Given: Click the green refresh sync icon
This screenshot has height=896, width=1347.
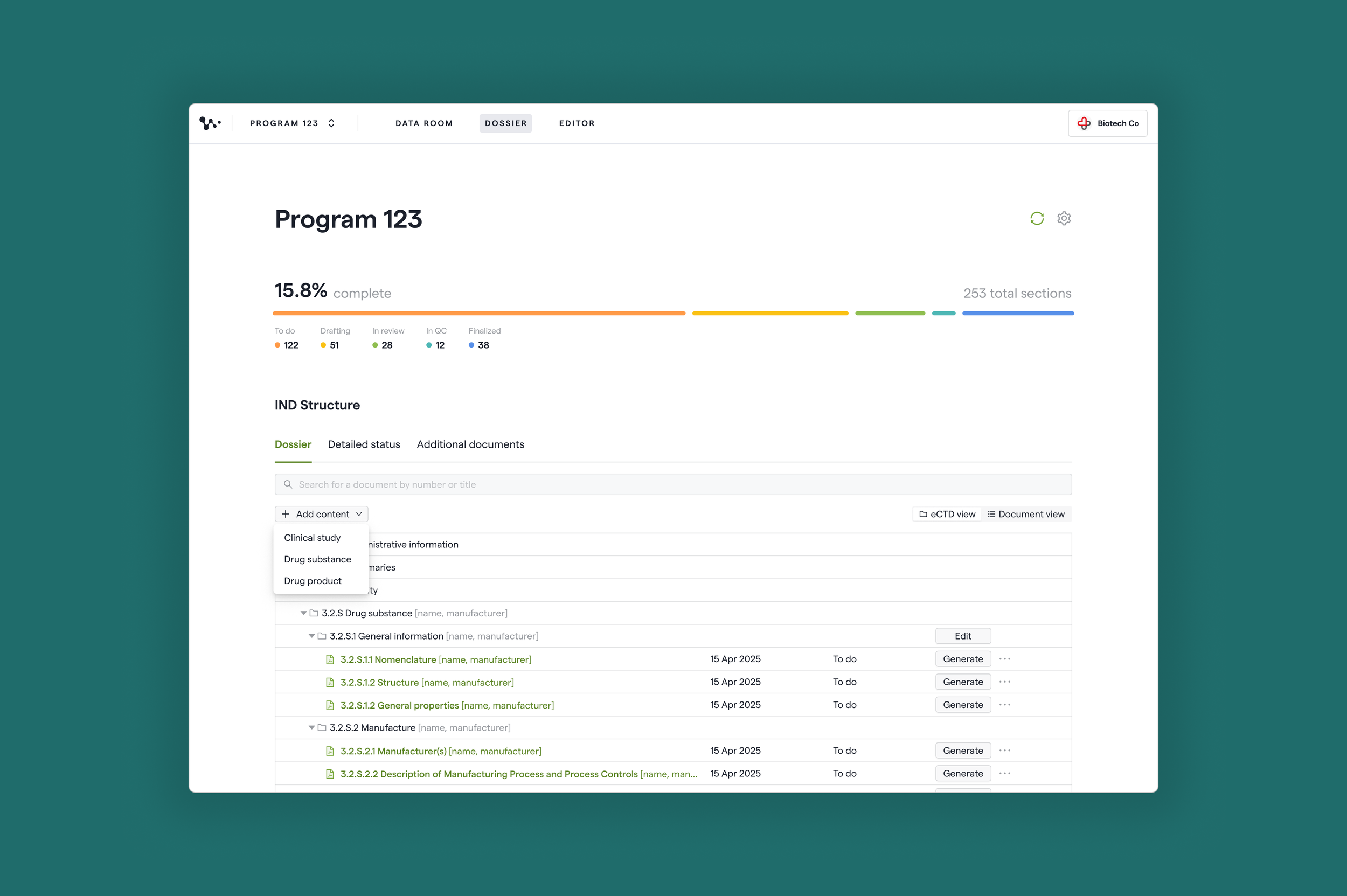Looking at the screenshot, I should point(1037,218).
